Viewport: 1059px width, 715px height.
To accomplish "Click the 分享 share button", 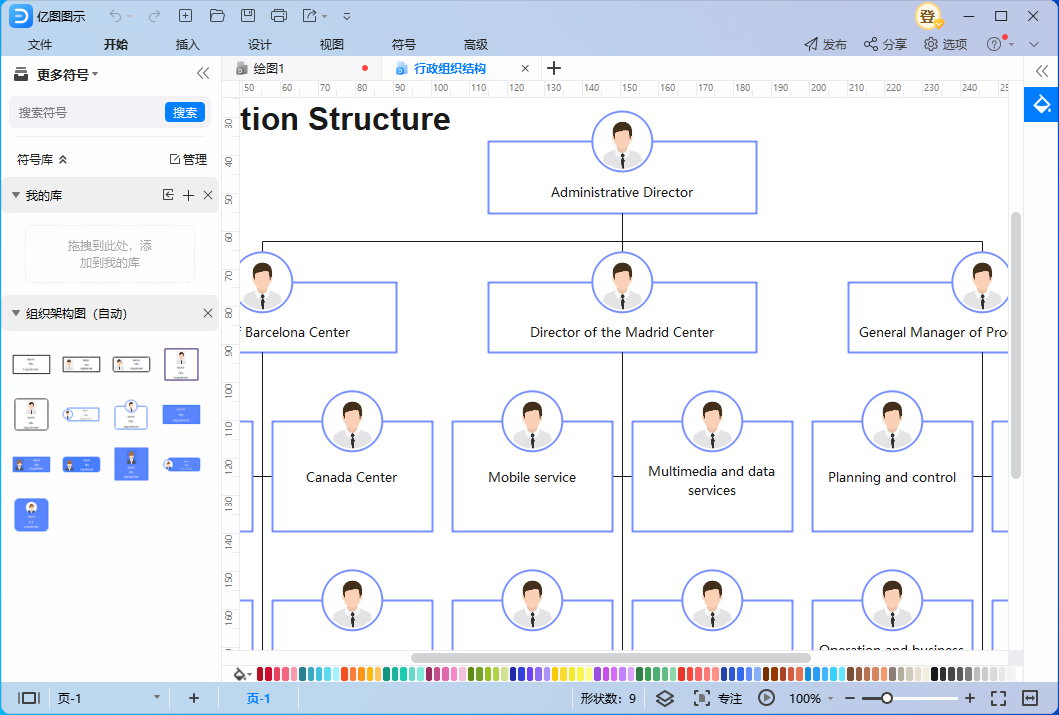I will [x=885, y=45].
